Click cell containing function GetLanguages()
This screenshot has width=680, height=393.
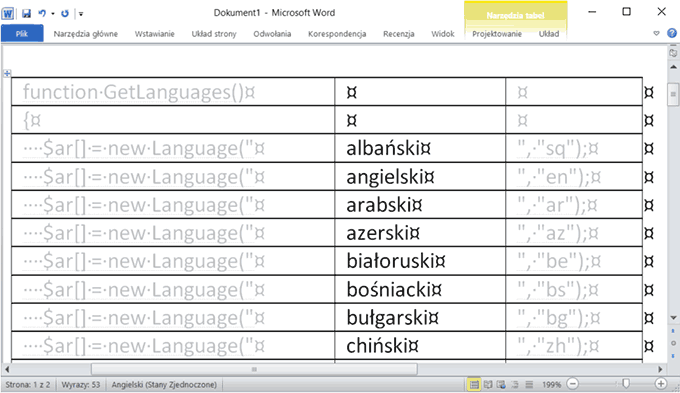coord(173,92)
